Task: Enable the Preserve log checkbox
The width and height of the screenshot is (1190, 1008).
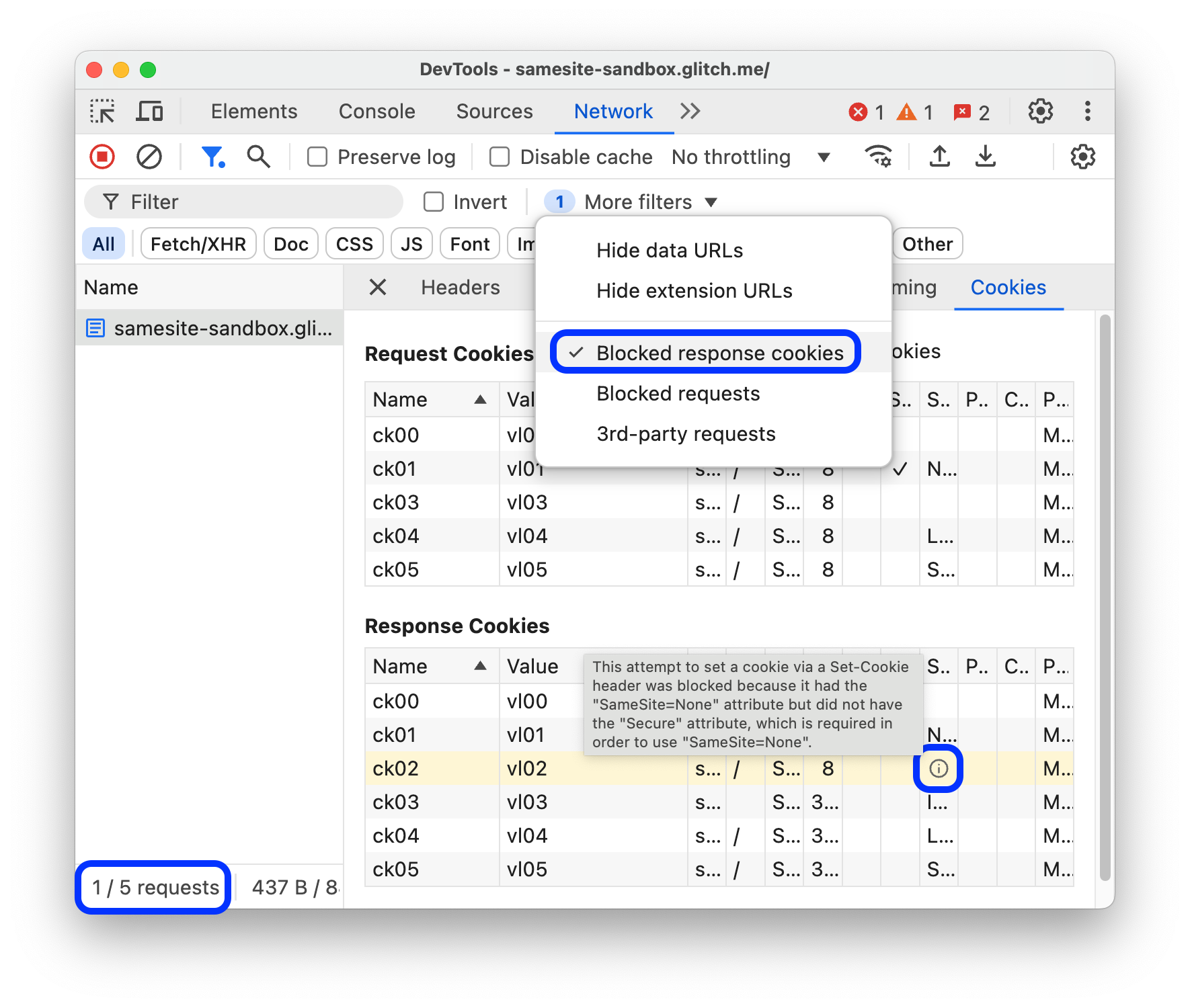Action: tap(317, 157)
